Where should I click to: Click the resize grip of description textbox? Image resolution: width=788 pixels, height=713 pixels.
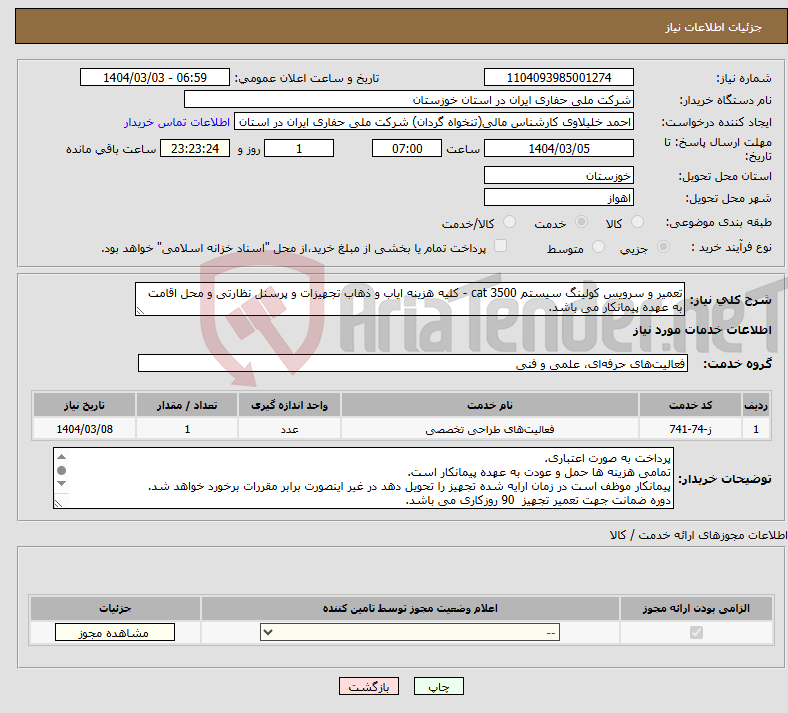tap(140, 311)
